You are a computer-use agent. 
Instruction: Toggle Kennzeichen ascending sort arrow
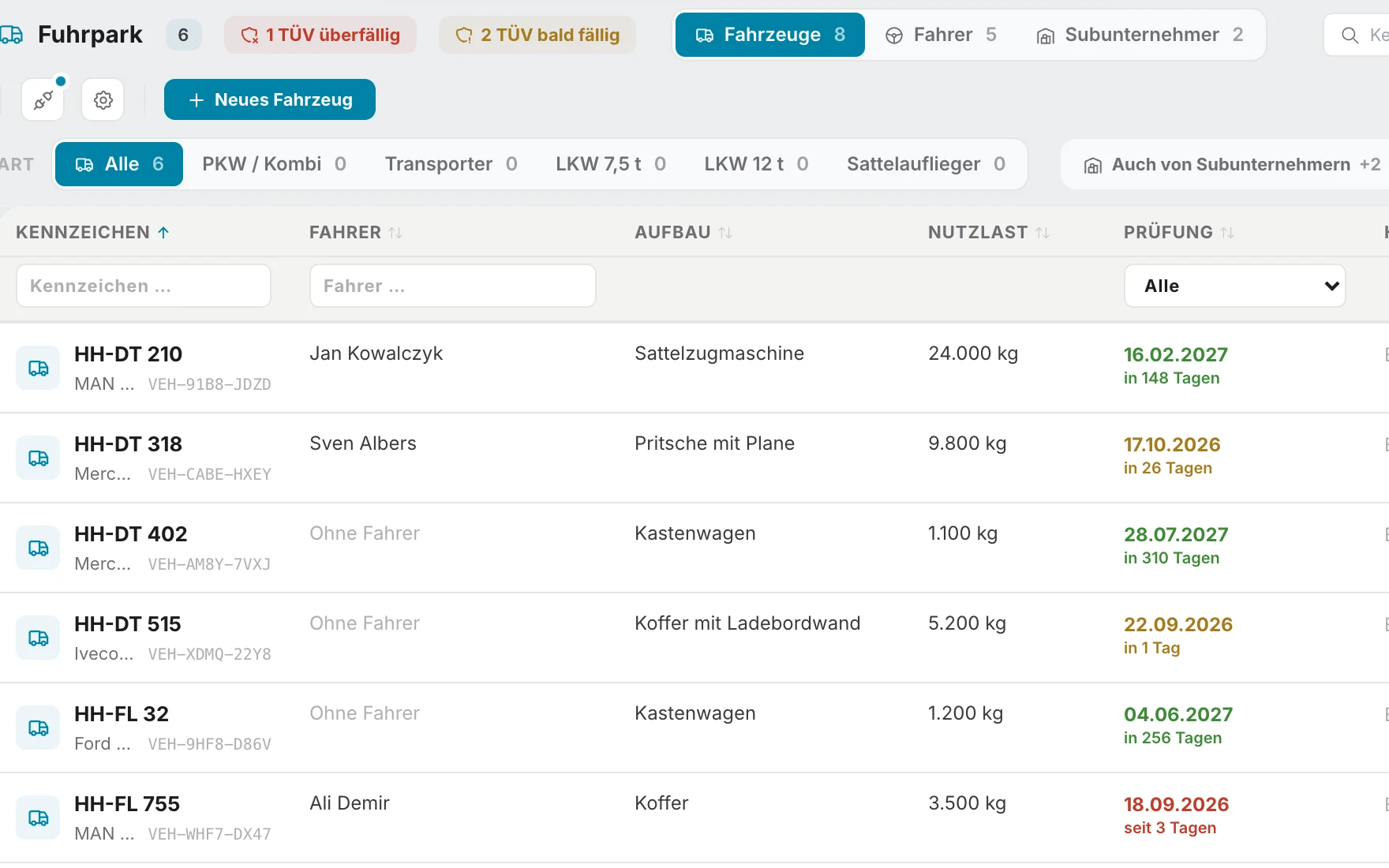tap(163, 233)
